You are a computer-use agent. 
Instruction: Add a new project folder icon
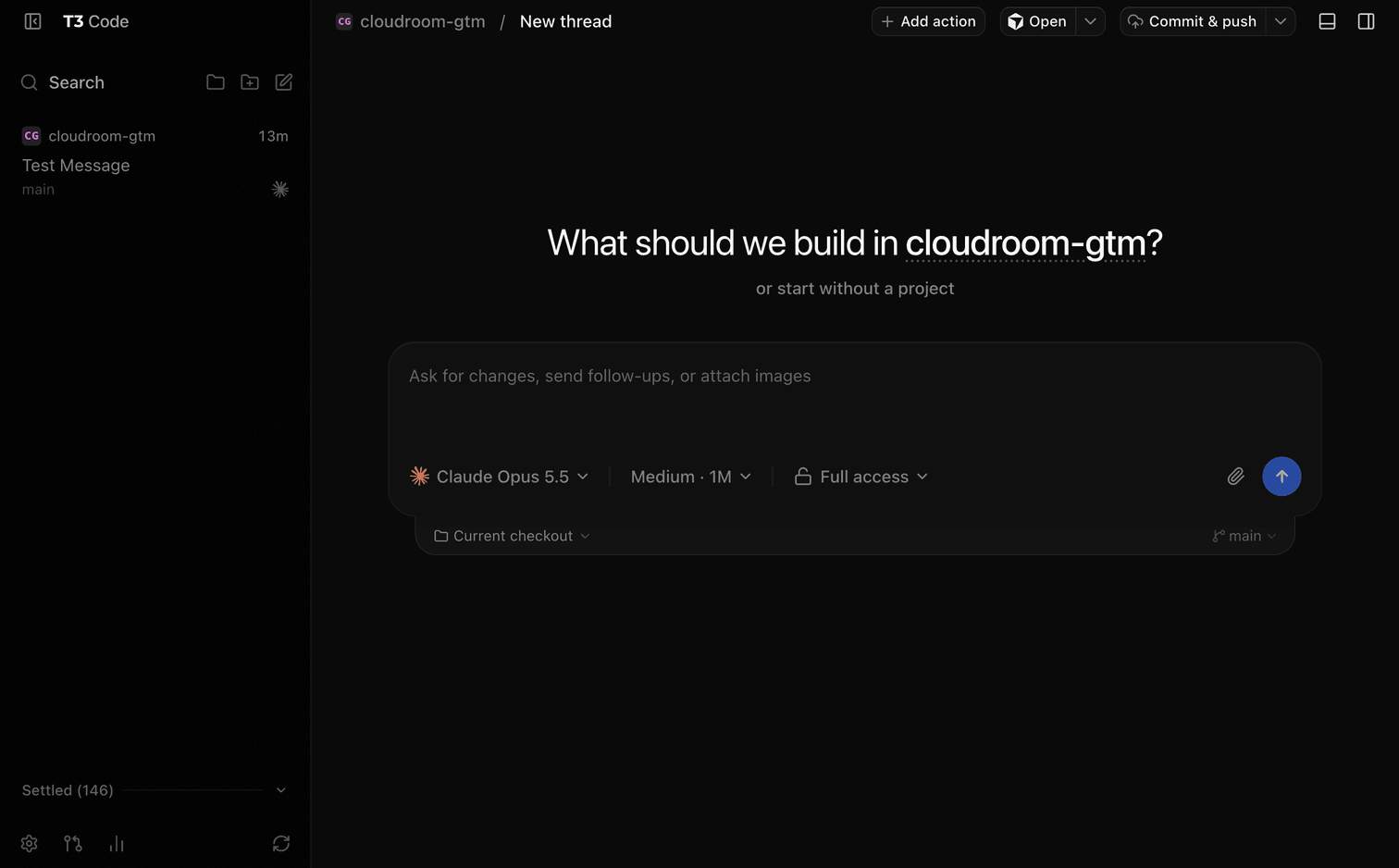coord(250,82)
